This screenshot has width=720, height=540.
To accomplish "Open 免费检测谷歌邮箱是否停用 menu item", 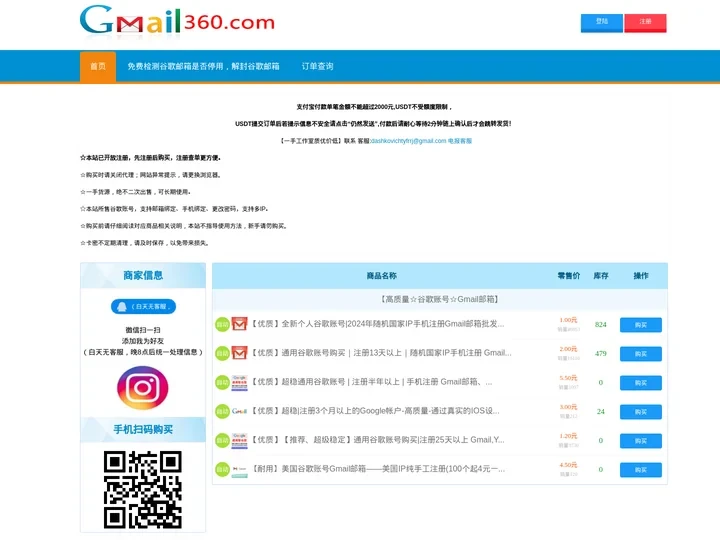I will (x=203, y=67).
